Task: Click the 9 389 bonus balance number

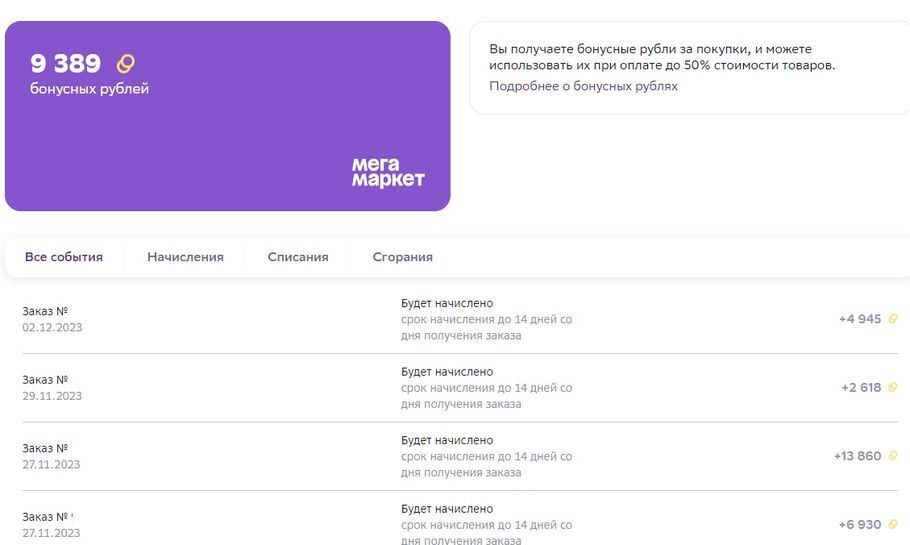Action: point(66,64)
